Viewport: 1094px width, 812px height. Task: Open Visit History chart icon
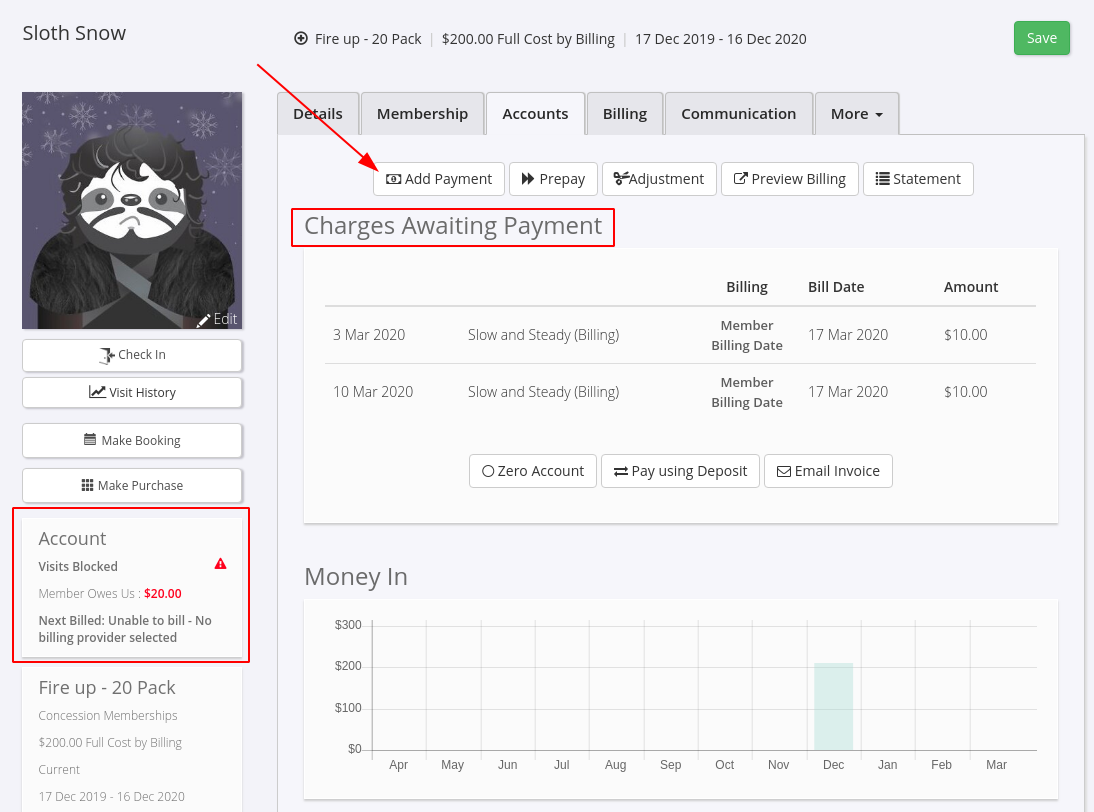97,392
